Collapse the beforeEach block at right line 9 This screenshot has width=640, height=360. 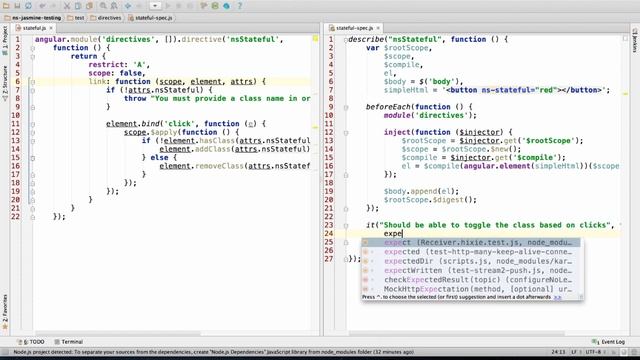pos(346,107)
